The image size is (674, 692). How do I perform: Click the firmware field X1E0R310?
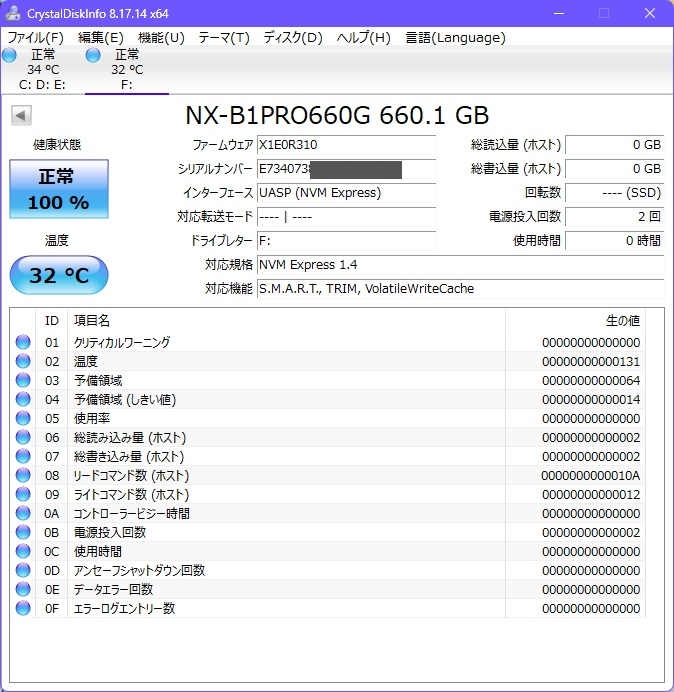(x=346, y=145)
